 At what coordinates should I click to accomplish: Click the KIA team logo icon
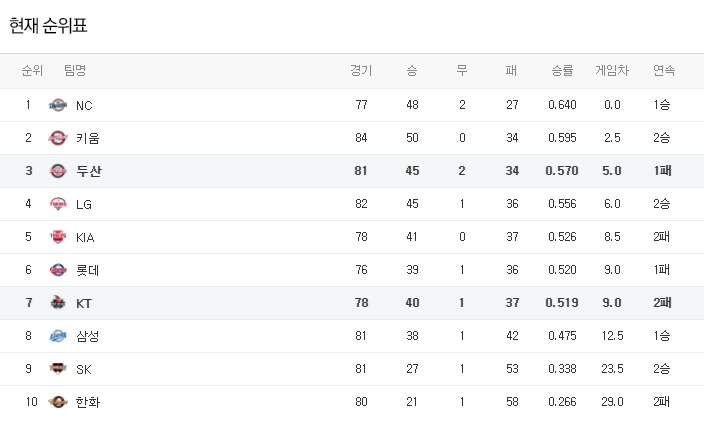(58, 237)
